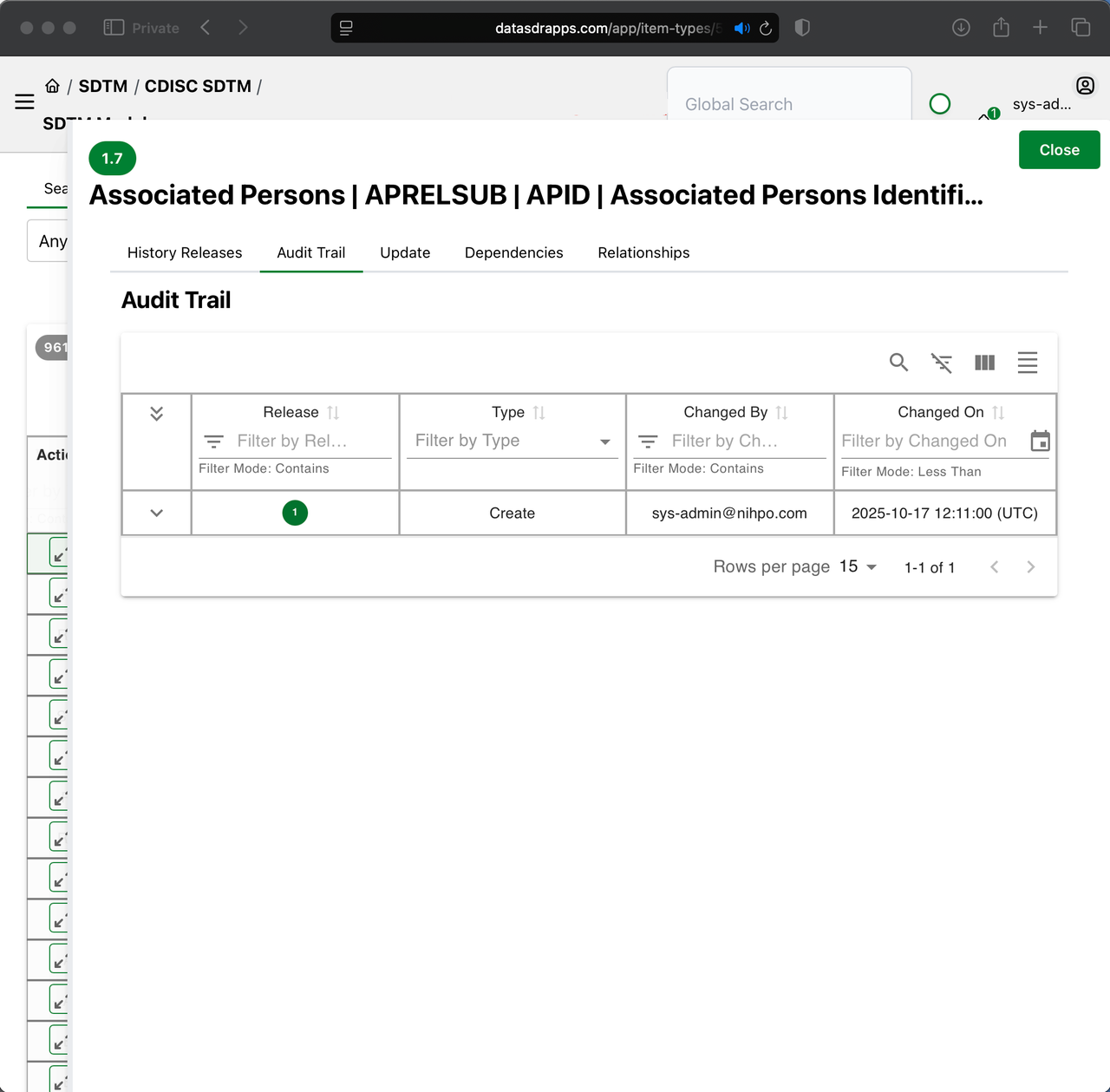The height and width of the screenshot is (1092, 1110).
Task: Open filter options for the Release column
Action: click(x=213, y=441)
